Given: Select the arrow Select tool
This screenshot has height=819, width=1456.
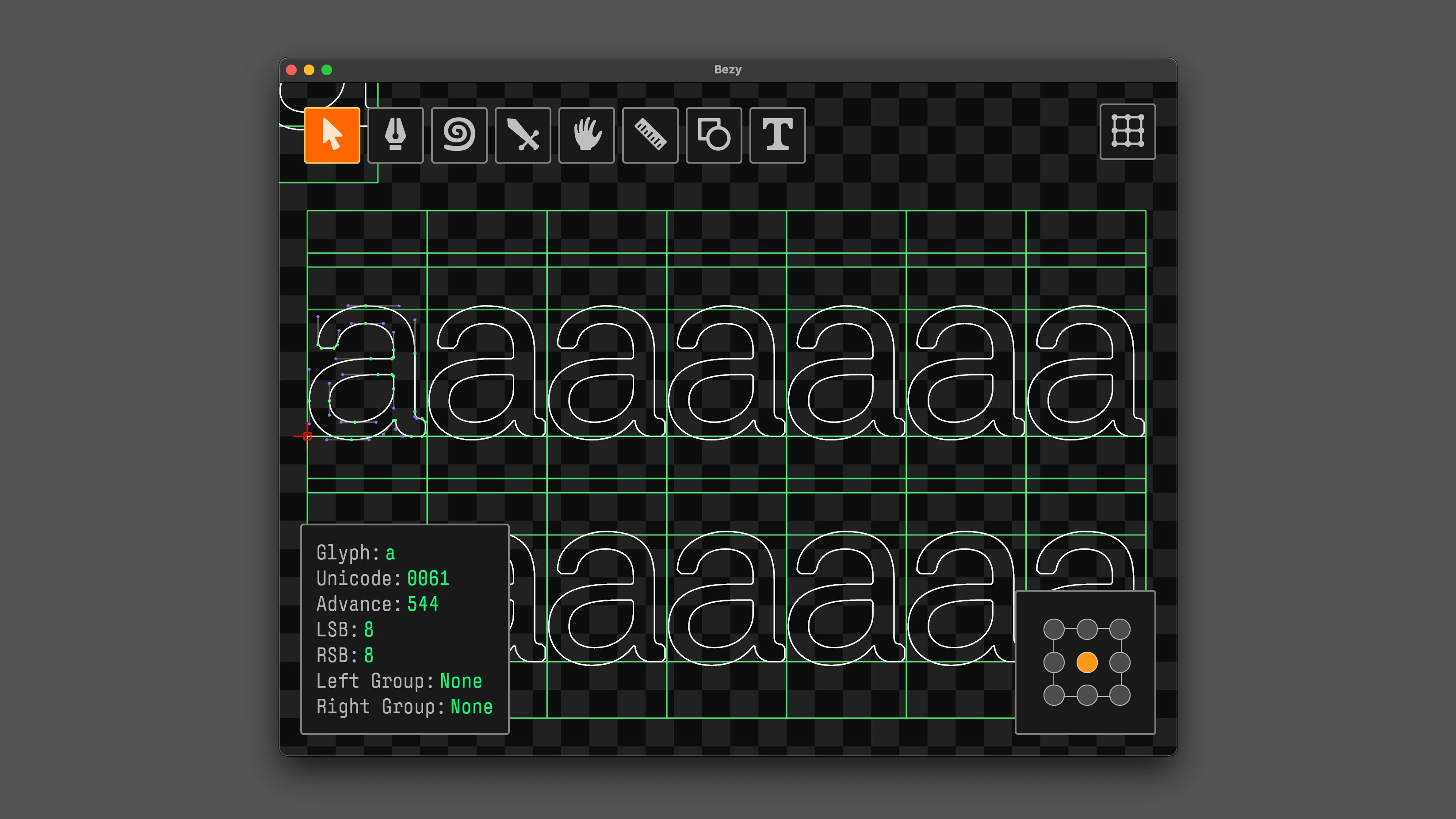Looking at the screenshot, I should click(x=332, y=135).
